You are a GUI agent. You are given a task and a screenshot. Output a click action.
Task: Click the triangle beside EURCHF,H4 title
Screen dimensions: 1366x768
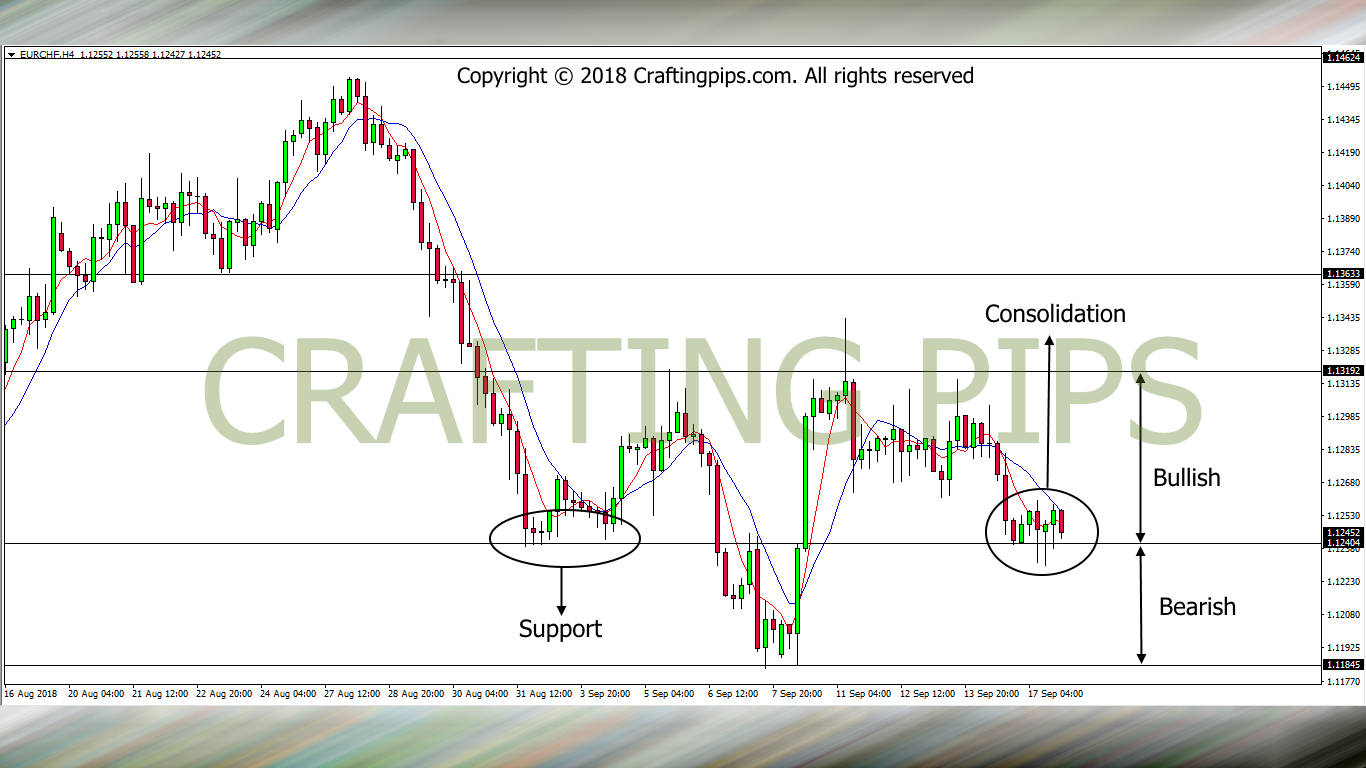(x=11, y=55)
